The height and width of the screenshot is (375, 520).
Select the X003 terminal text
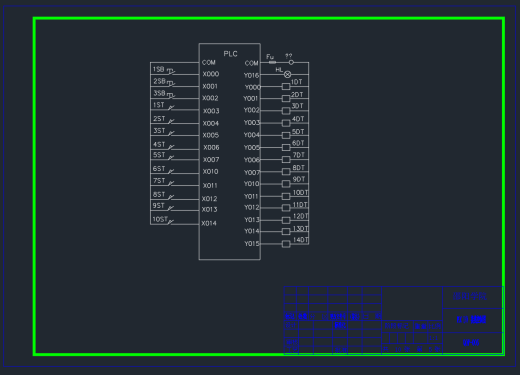point(211,111)
